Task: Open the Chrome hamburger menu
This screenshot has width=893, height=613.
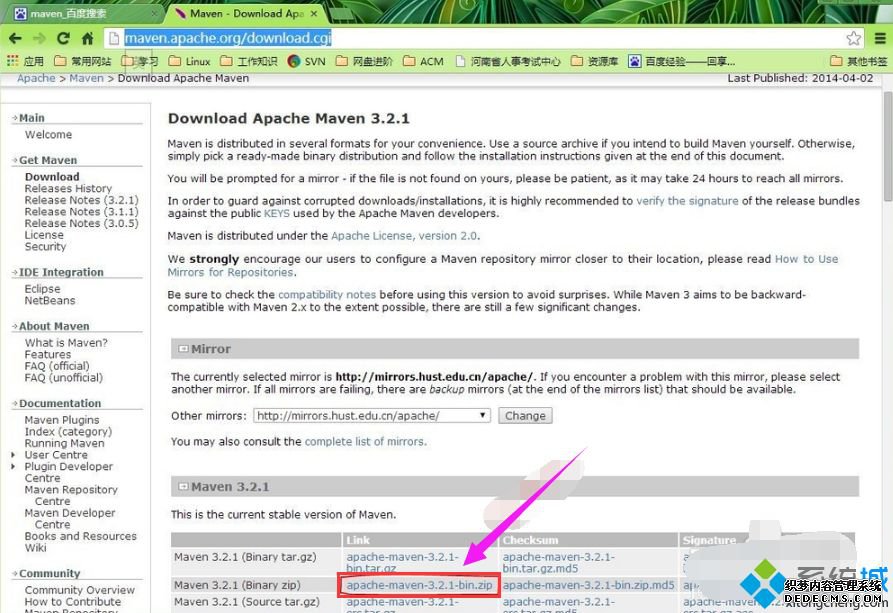Action: pos(878,38)
